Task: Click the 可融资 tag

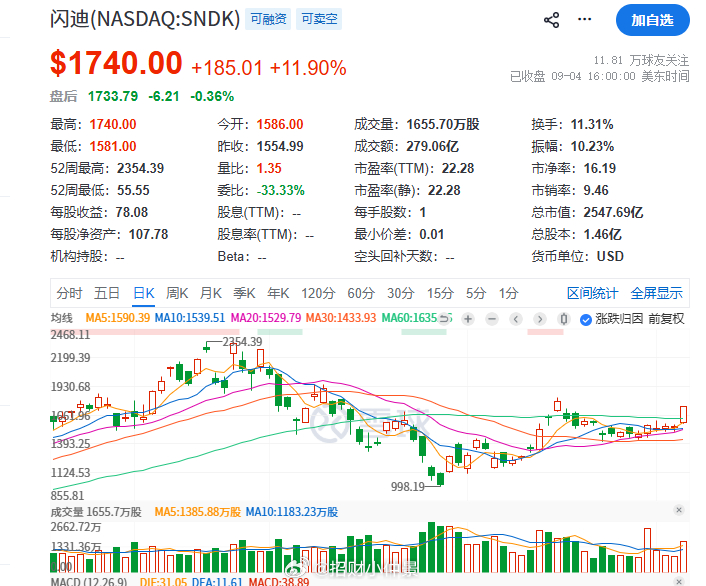Action: click(x=268, y=19)
